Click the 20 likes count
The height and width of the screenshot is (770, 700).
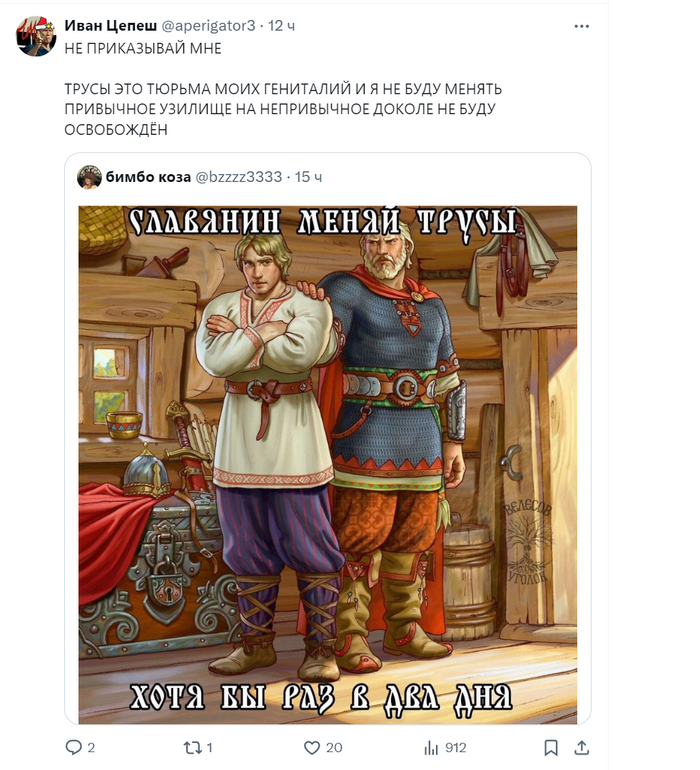pyautogui.click(x=334, y=748)
